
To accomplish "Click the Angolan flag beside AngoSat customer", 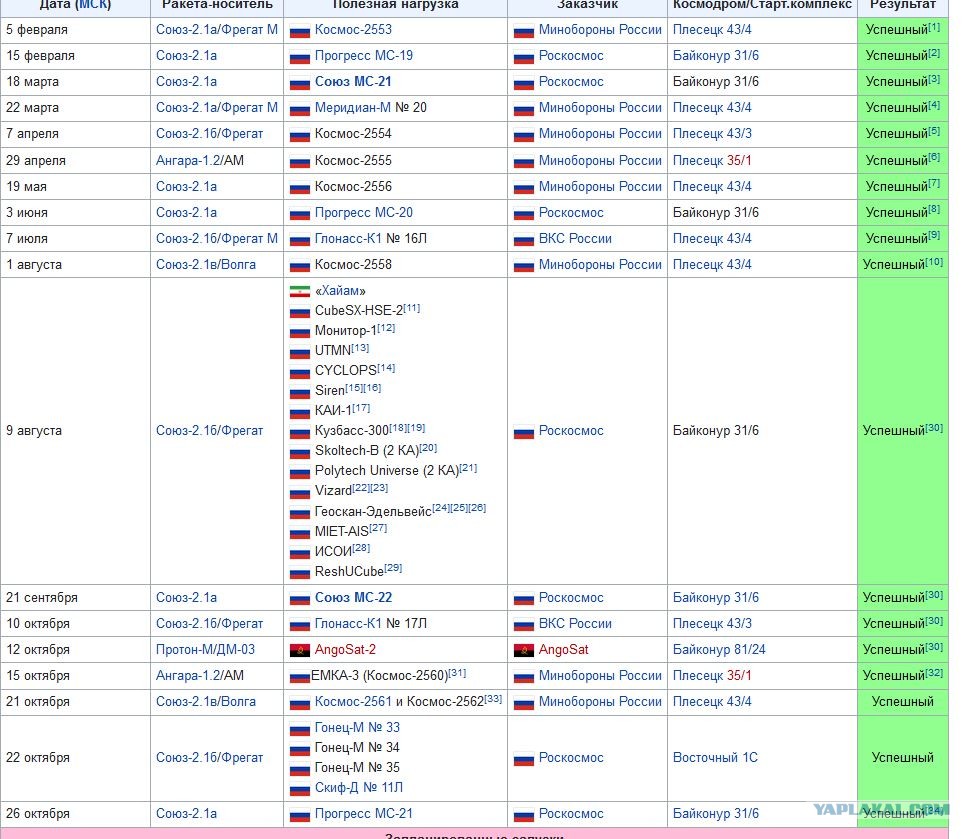I will 523,650.
